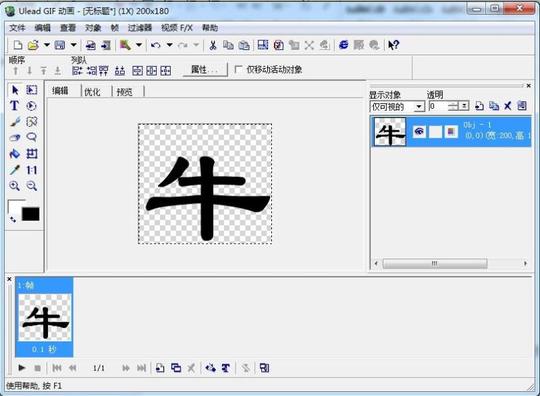Activate the context help pointer icon
Image resolution: width=540 pixels, height=396 pixels.
pyautogui.click(x=393, y=45)
